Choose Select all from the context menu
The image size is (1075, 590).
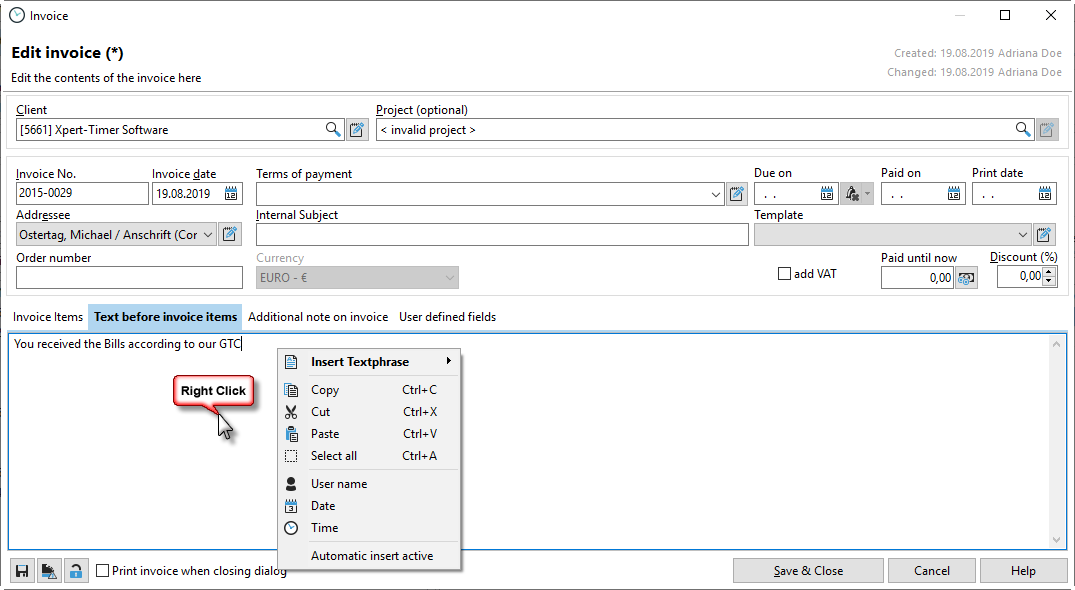point(334,456)
